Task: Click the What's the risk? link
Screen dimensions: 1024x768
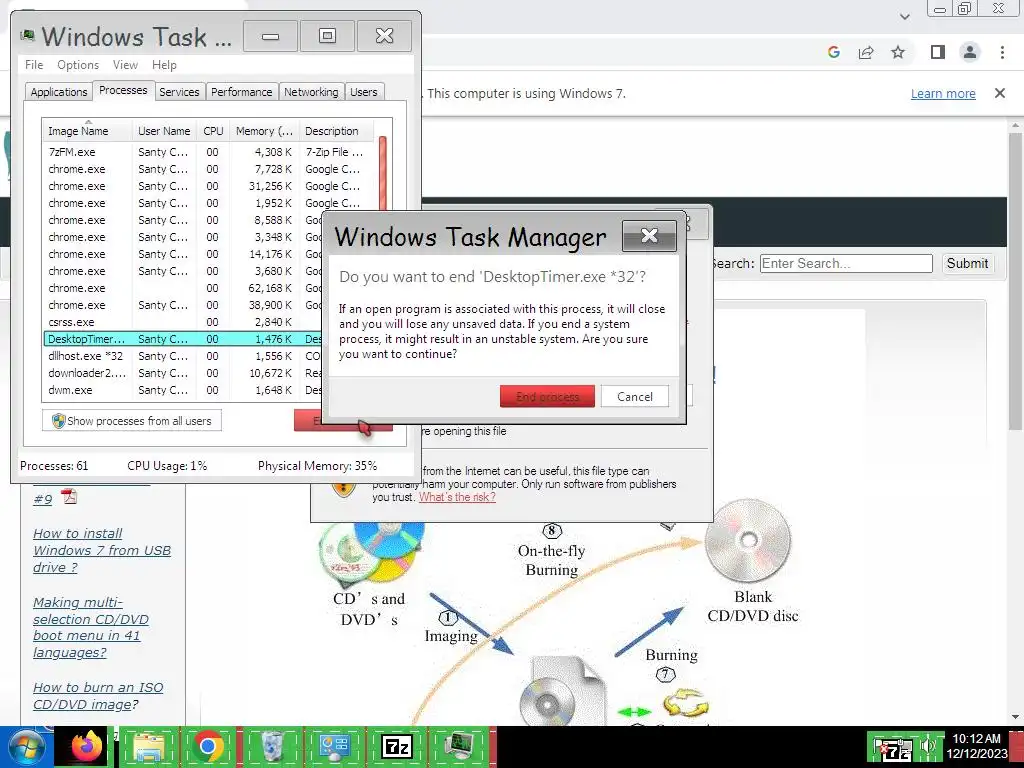Action: [x=457, y=497]
